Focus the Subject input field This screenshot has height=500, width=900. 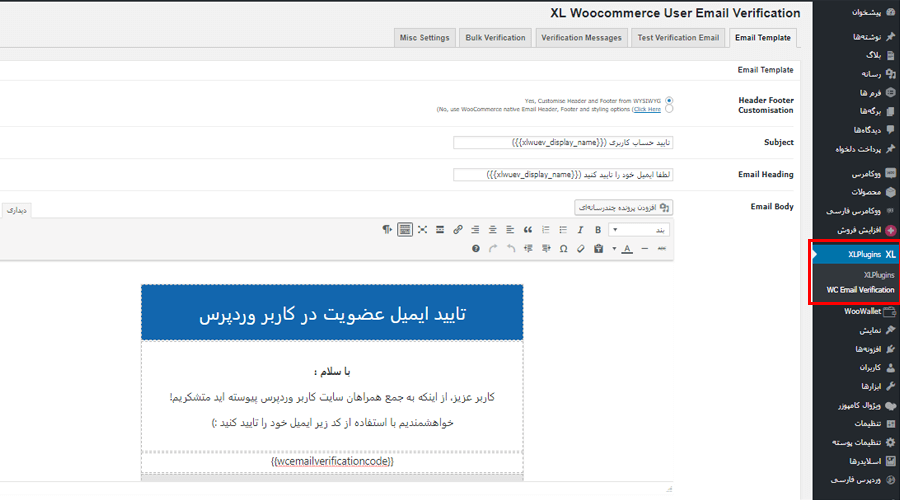(x=563, y=142)
